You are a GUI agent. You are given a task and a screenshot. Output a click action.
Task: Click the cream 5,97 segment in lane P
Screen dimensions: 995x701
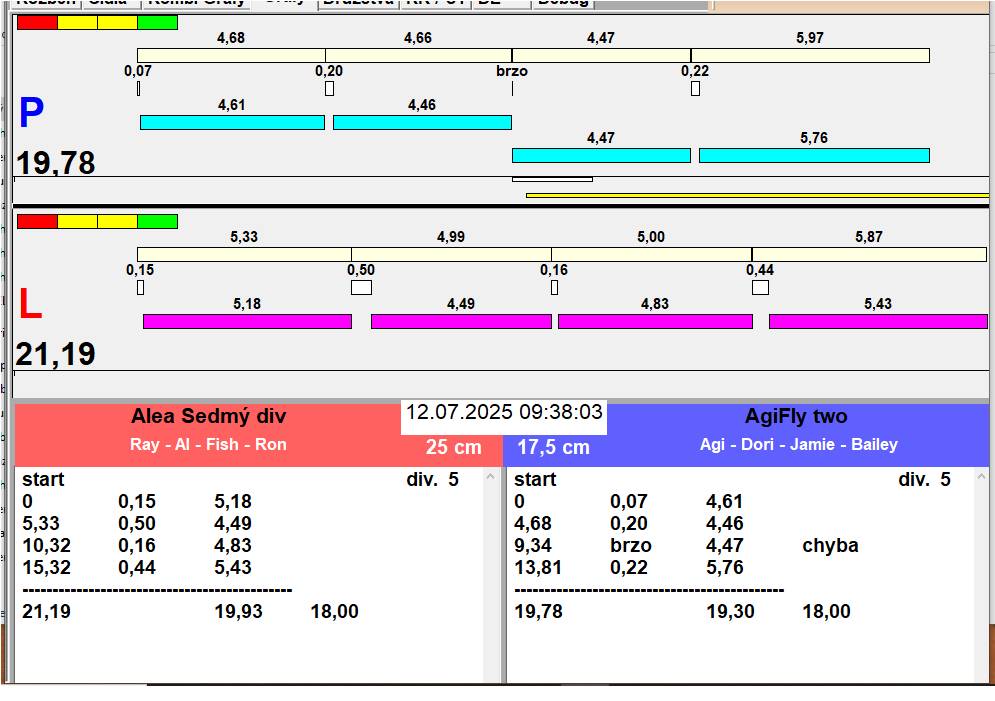pyautogui.click(x=810, y=55)
